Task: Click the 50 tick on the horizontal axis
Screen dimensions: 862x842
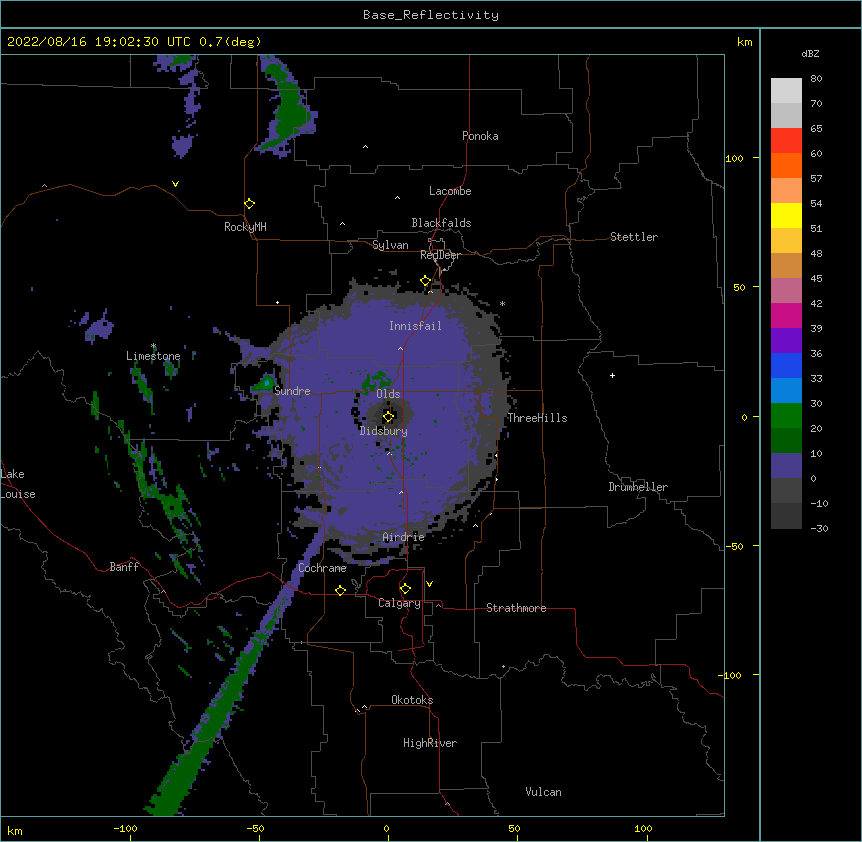Action: click(514, 828)
